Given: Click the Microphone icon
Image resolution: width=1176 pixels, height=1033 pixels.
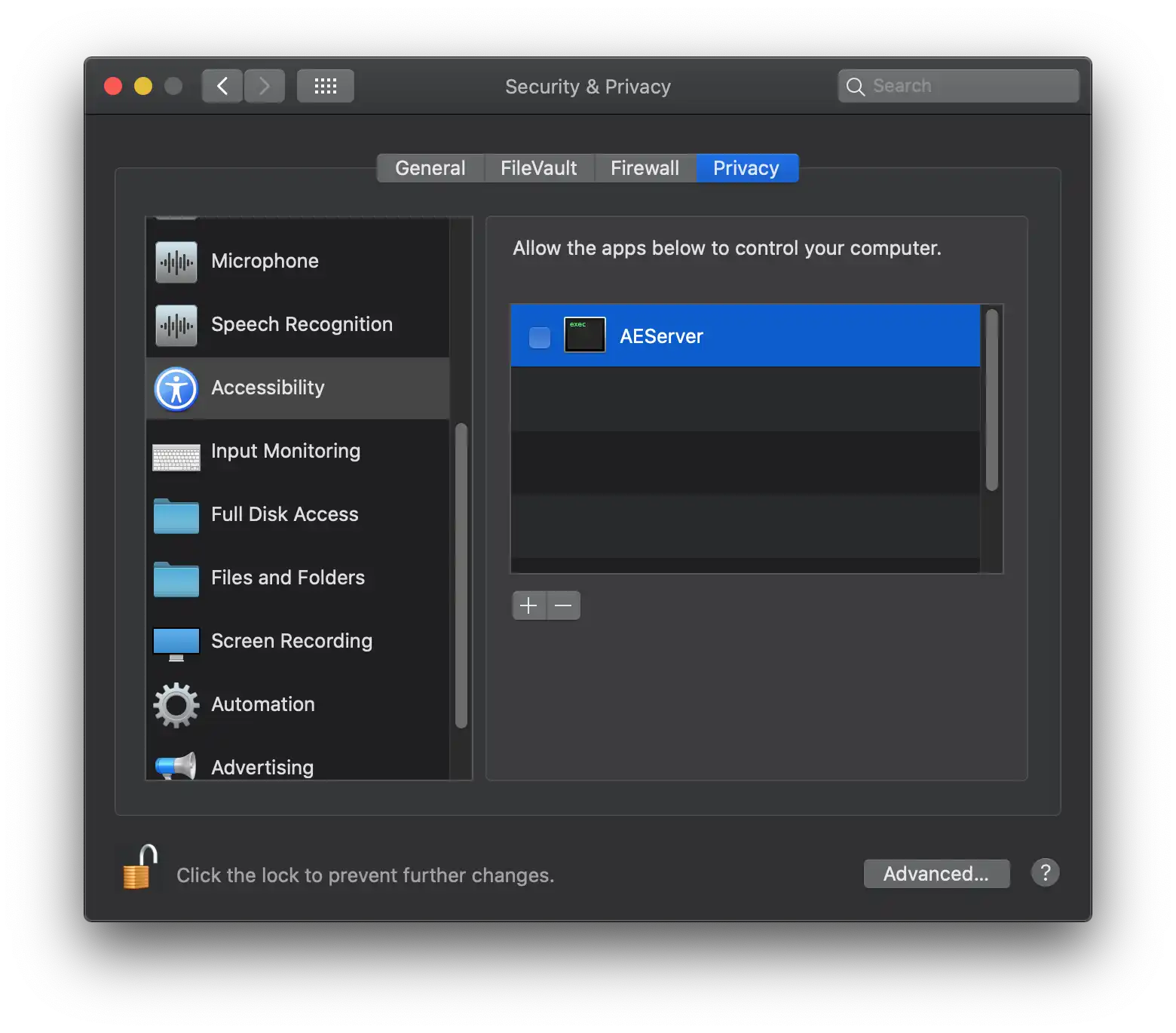Looking at the screenshot, I should point(175,261).
